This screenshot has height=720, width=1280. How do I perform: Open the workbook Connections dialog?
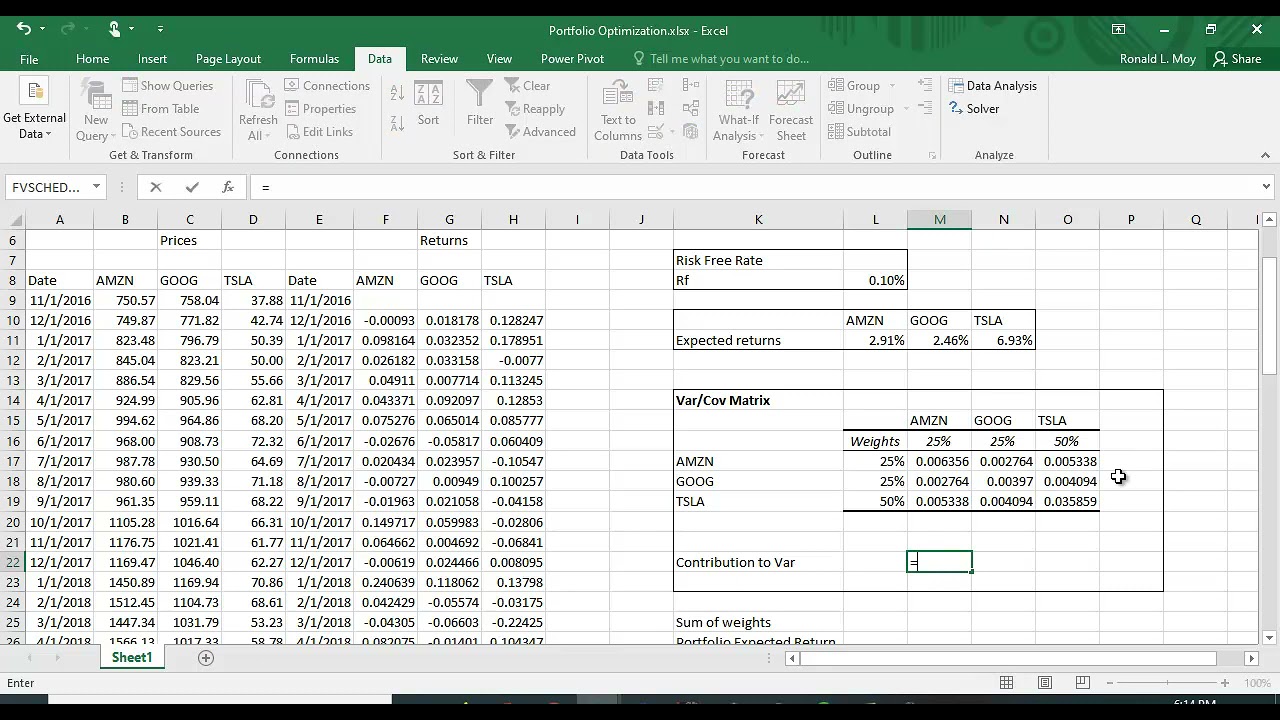[x=327, y=86]
